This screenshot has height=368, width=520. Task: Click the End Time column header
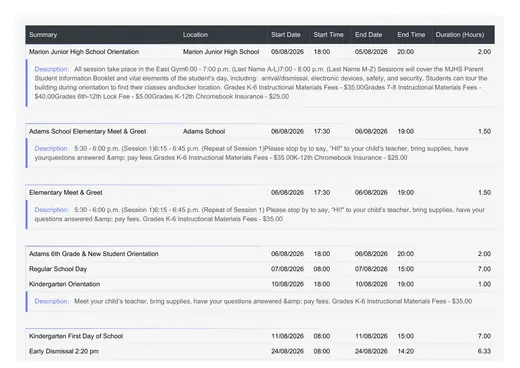coord(411,35)
